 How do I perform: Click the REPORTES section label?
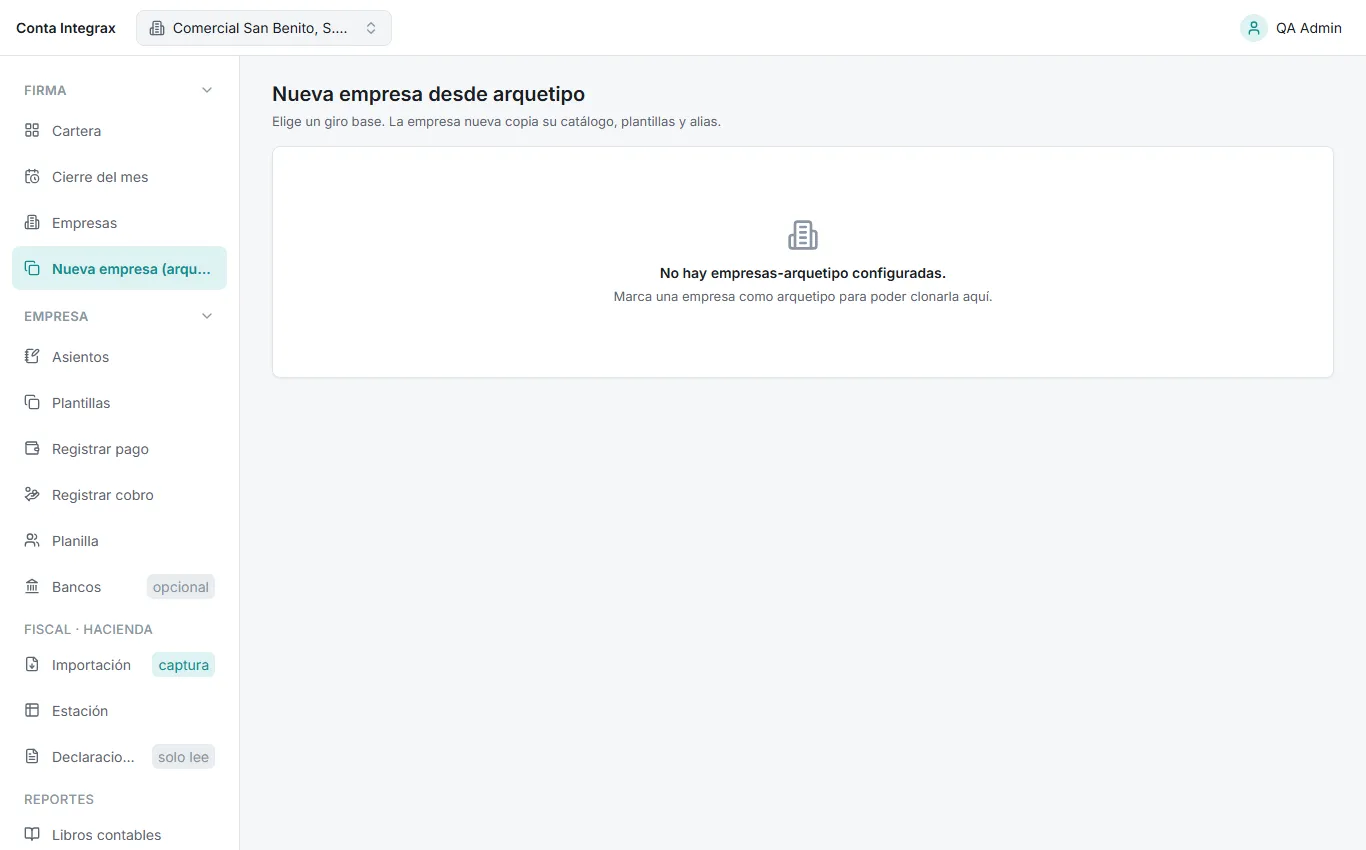point(59,799)
